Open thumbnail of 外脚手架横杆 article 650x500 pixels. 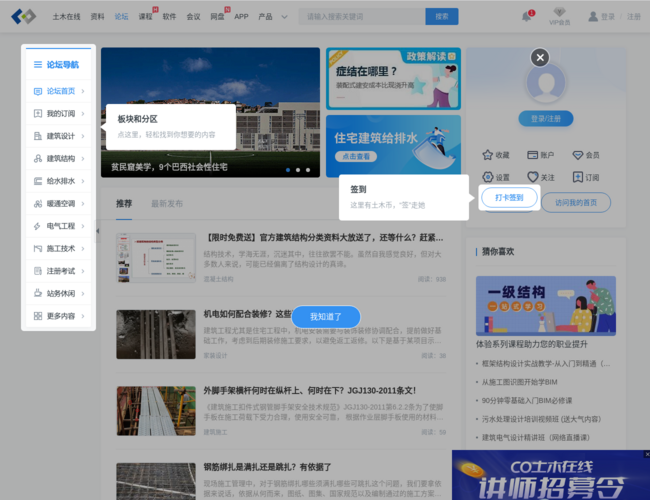(156, 411)
